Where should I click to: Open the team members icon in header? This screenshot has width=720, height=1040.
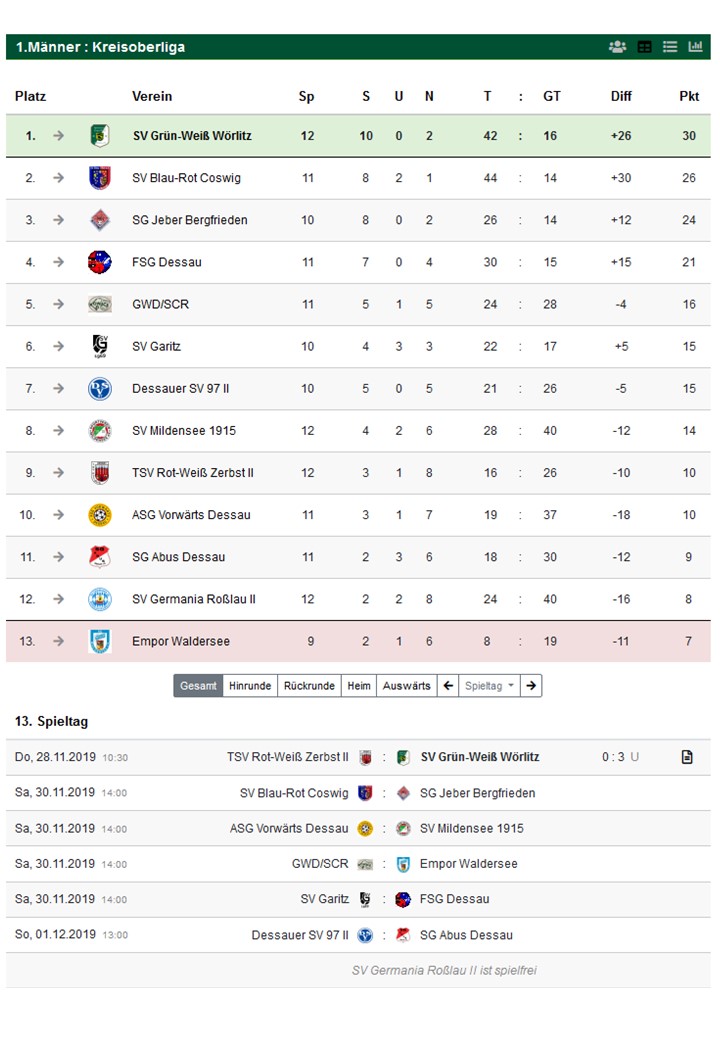click(x=617, y=47)
